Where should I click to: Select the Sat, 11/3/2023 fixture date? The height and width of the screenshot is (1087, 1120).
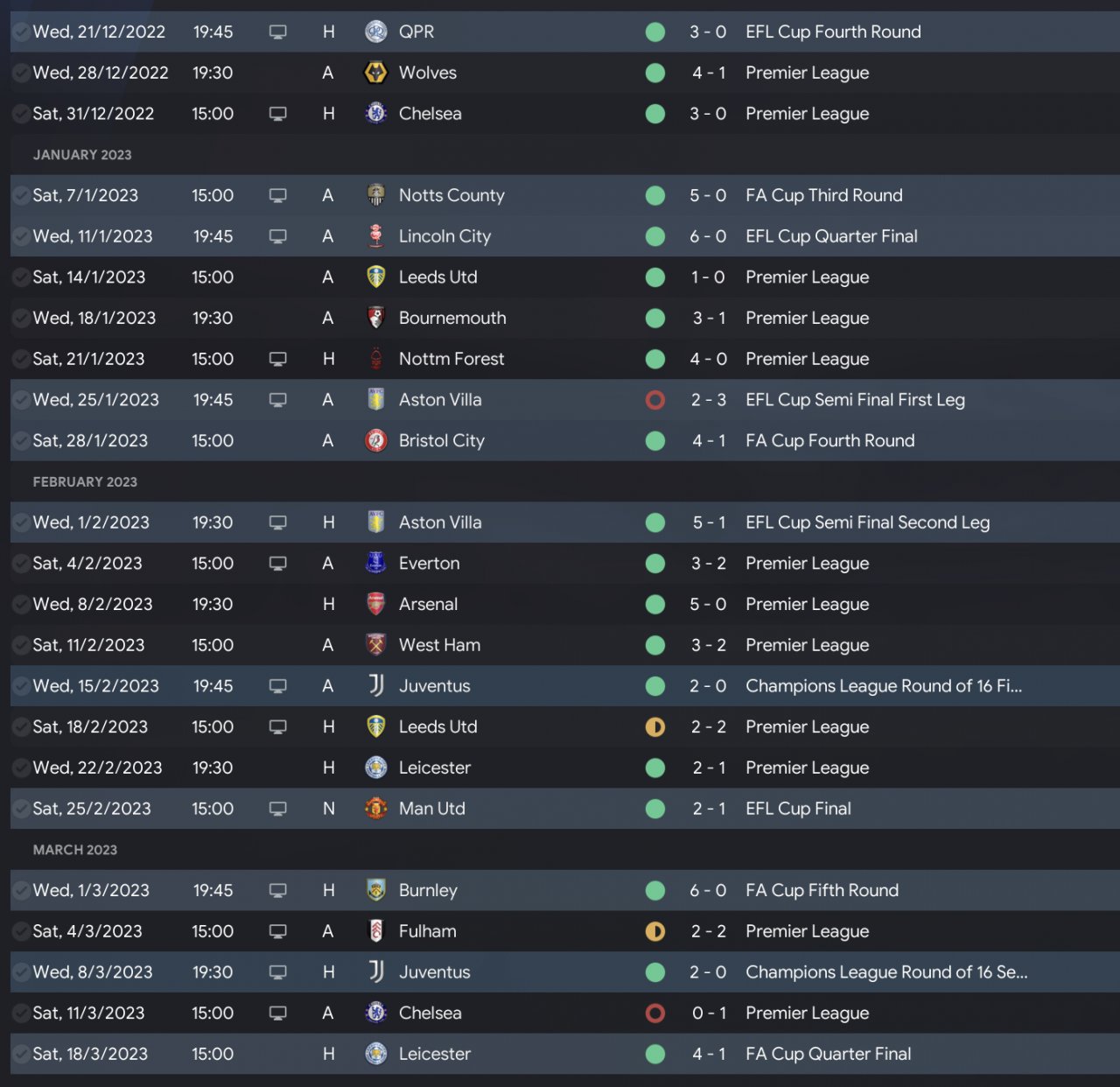pyautogui.click(x=88, y=1013)
